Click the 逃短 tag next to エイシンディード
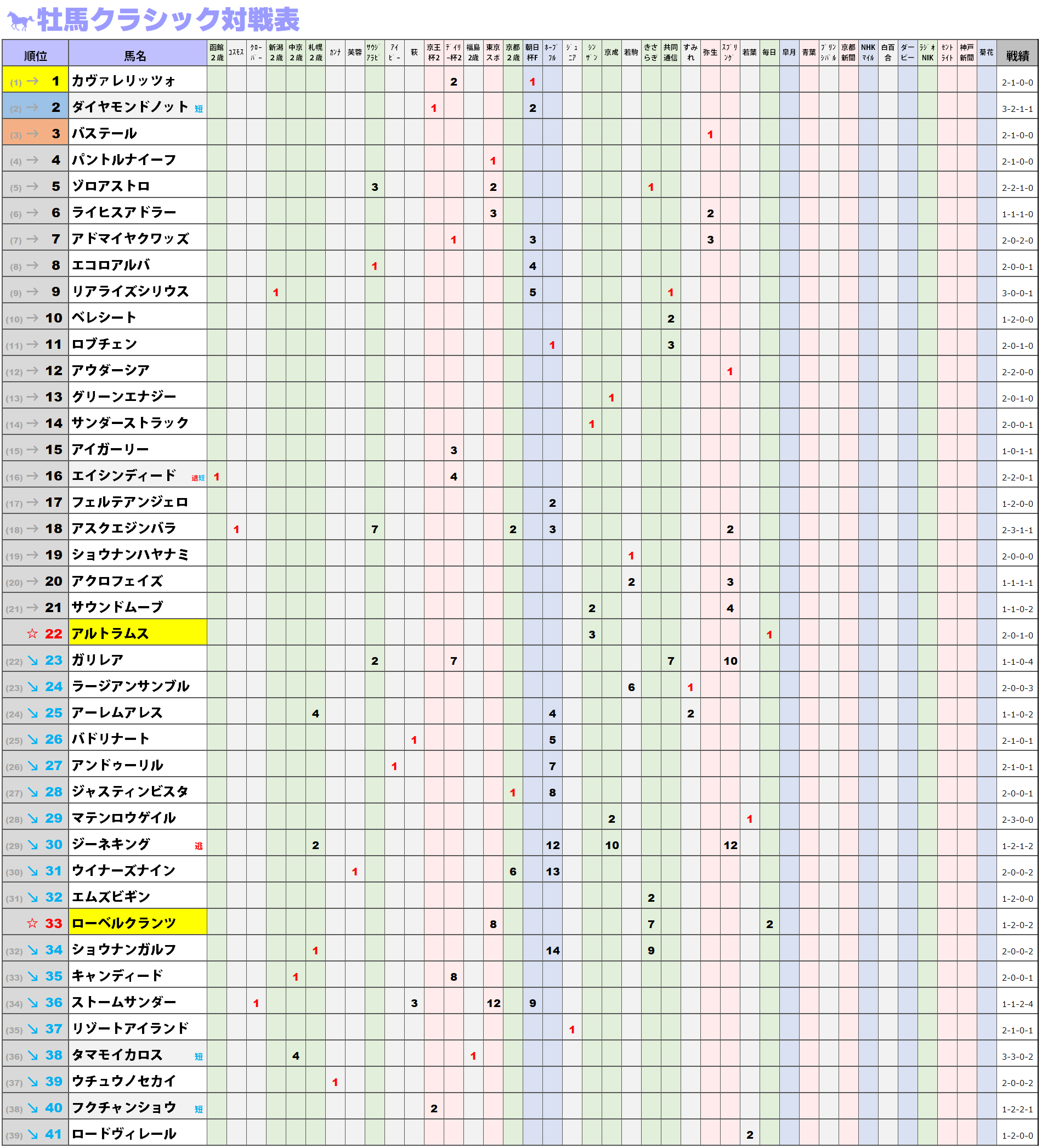Viewport: 1042px width, 1148px height. coord(198,478)
